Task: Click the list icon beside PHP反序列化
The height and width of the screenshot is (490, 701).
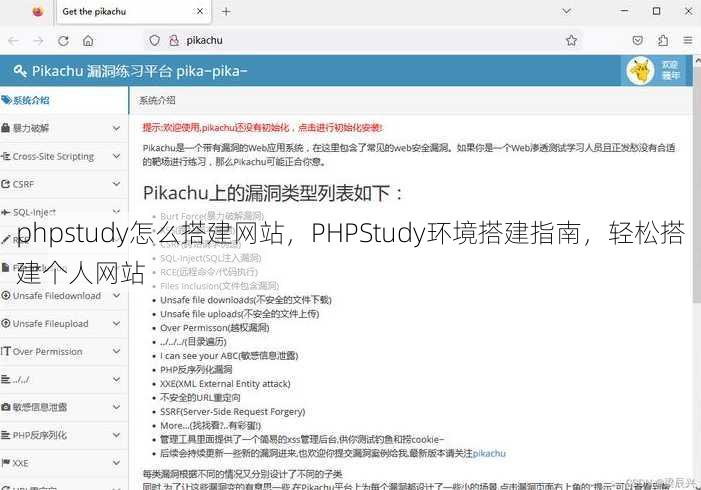Action: [5, 435]
